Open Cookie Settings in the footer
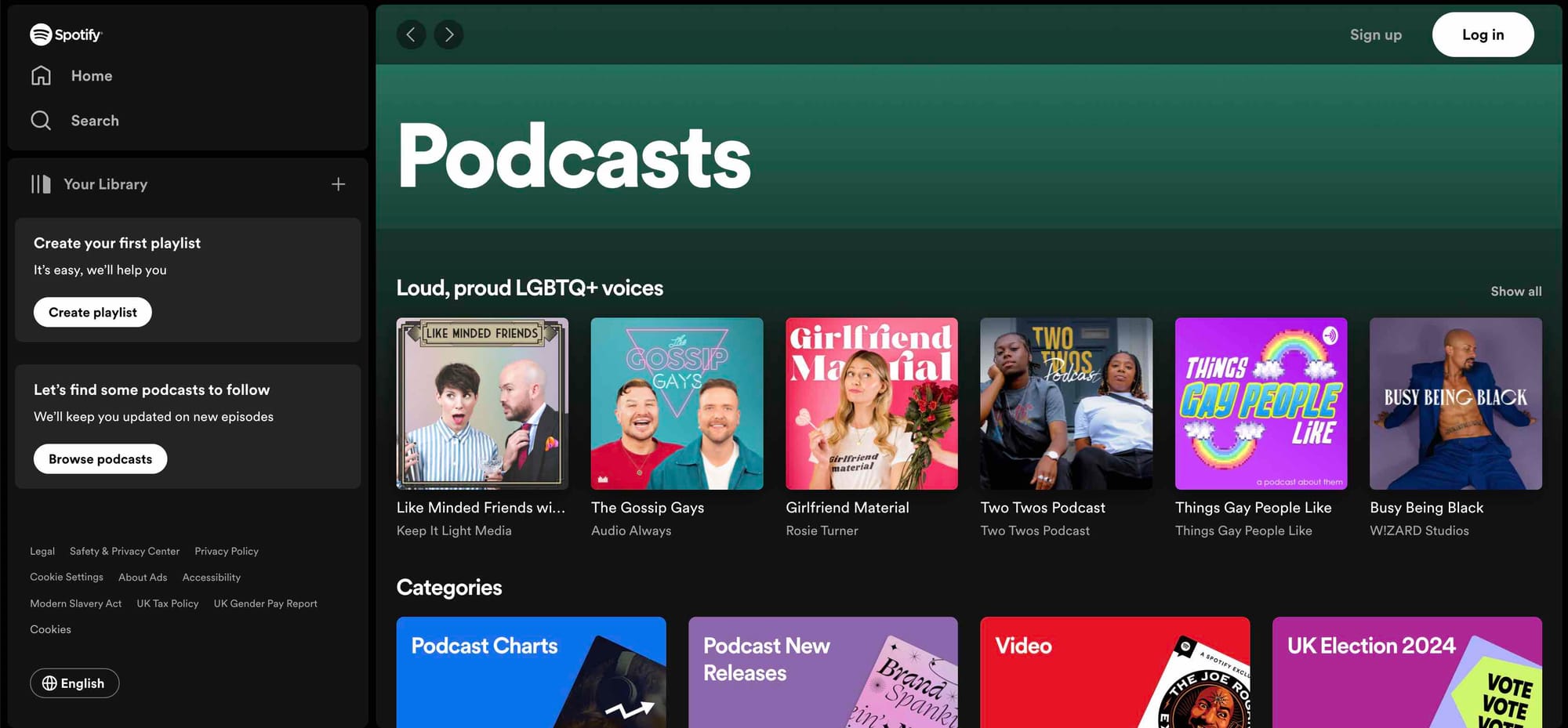 point(67,577)
